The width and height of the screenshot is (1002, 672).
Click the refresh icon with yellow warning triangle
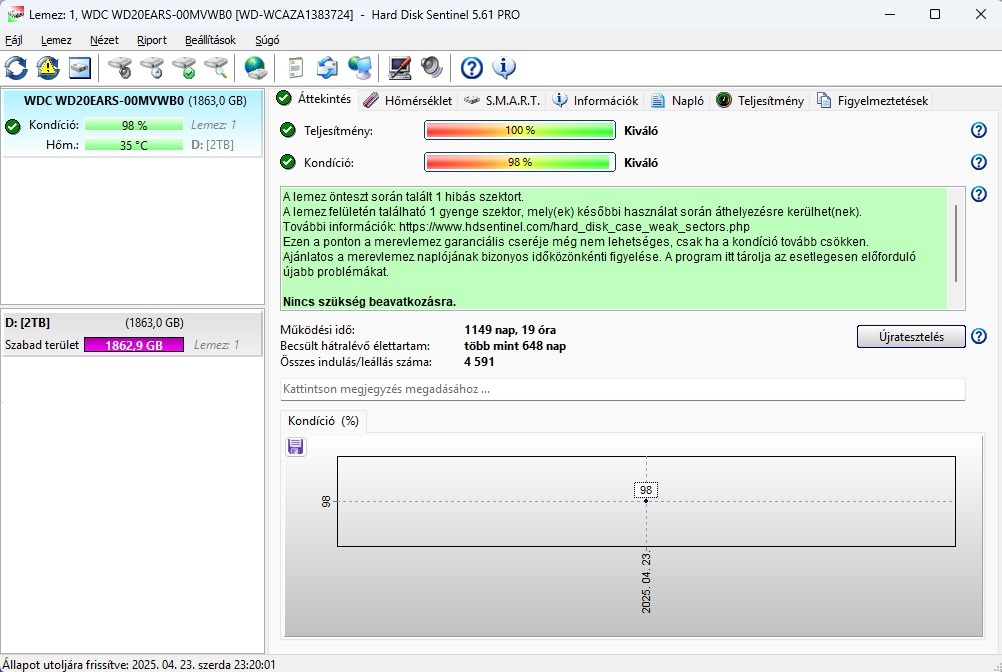click(x=48, y=68)
